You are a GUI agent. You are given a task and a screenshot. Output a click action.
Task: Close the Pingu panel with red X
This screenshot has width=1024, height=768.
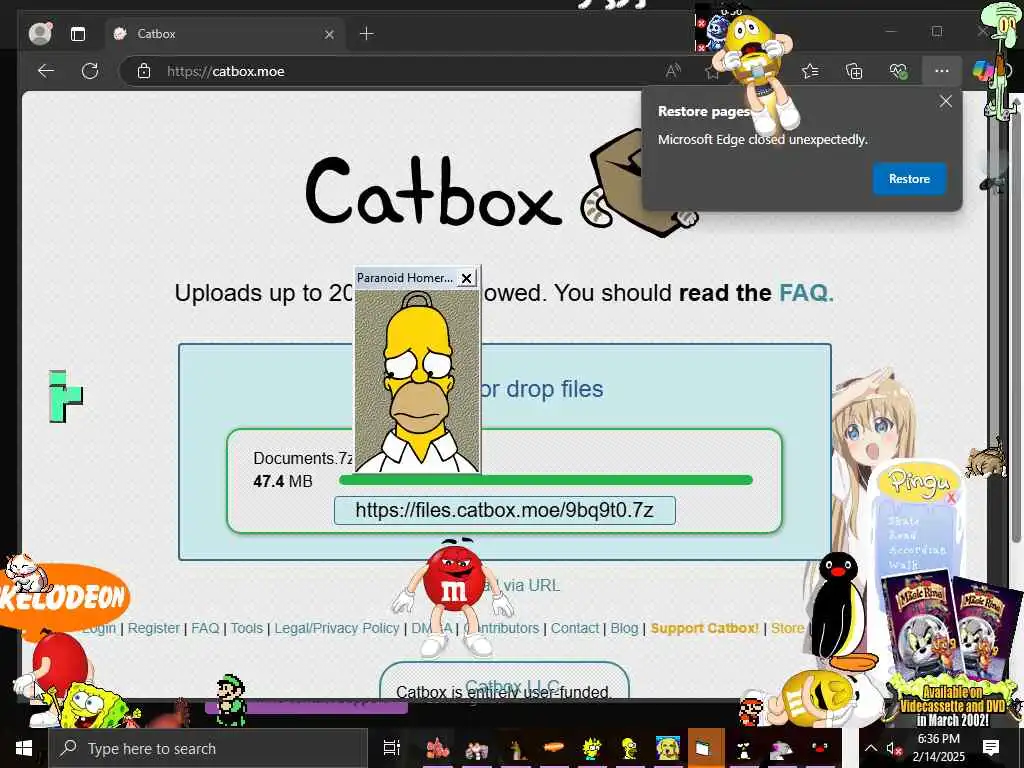coord(951,498)
